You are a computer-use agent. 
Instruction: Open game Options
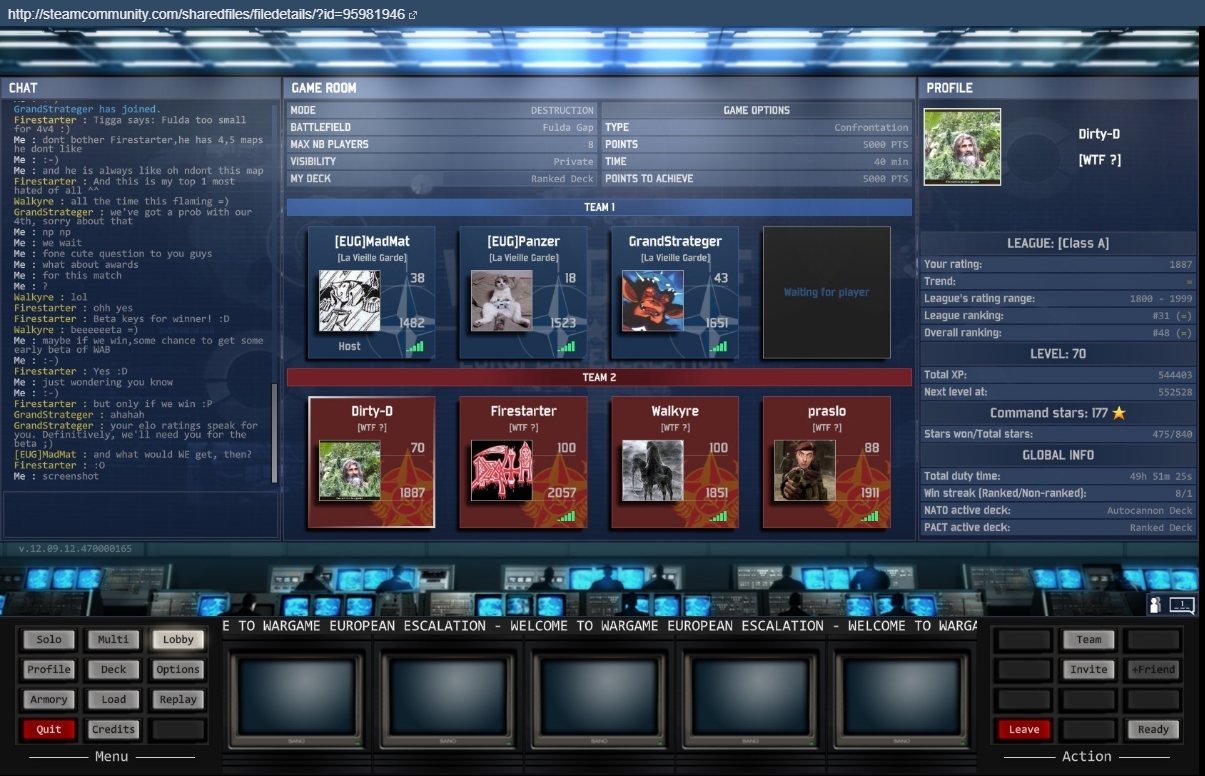(178, 670)
